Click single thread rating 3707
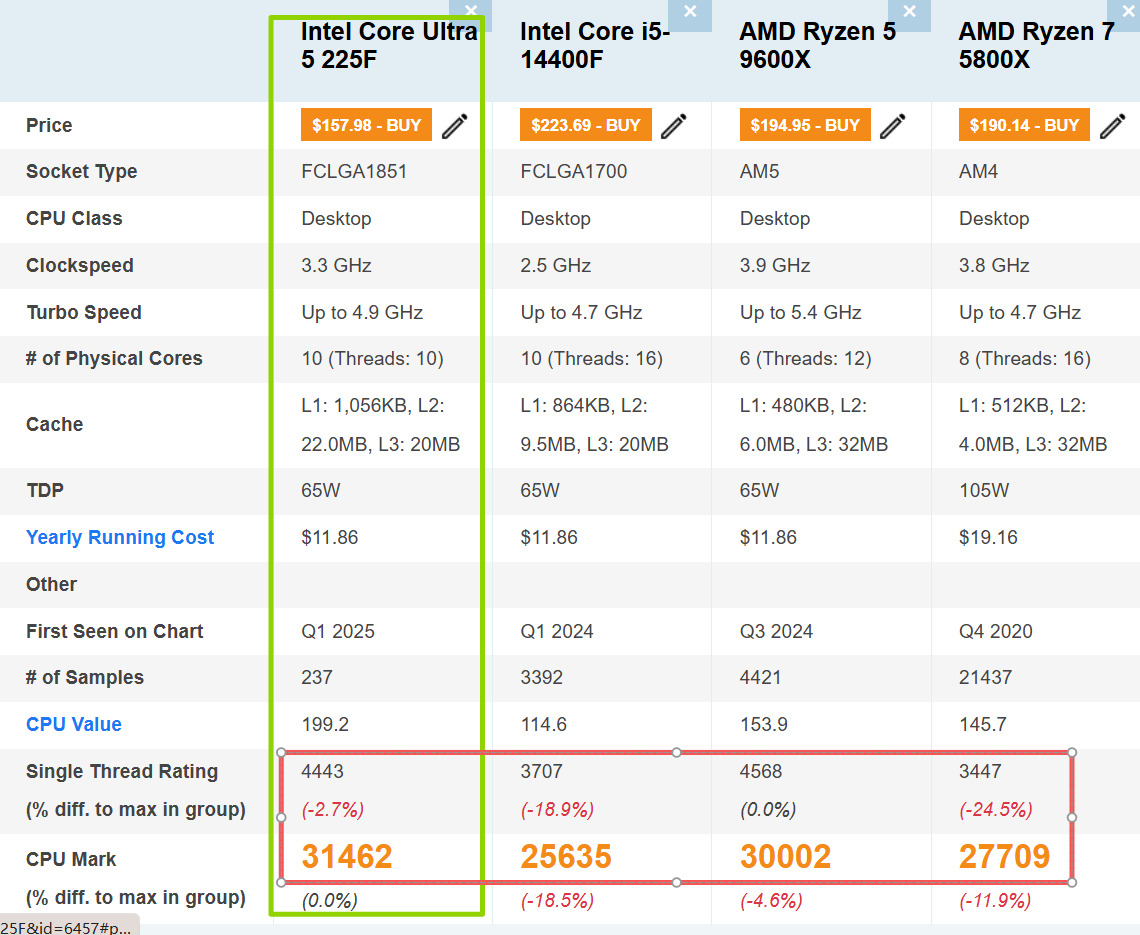The image size is (1140, 935). click(541, 771)
